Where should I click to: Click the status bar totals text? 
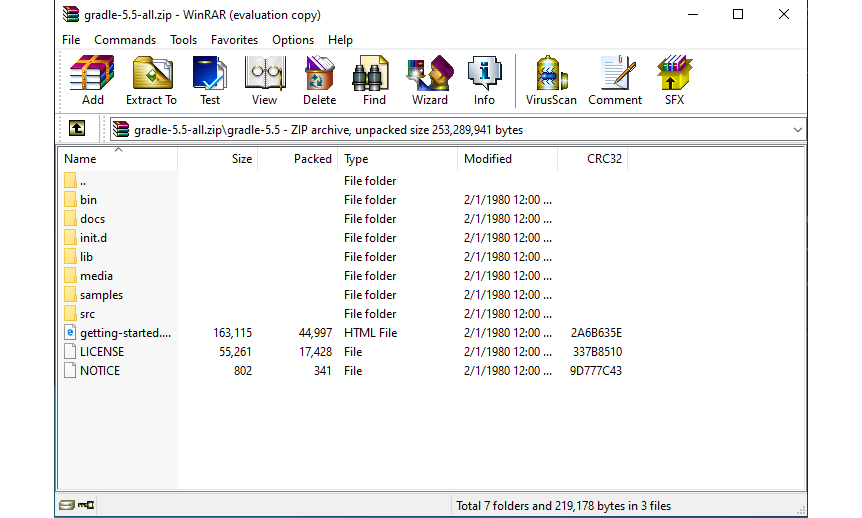[563, 505]
